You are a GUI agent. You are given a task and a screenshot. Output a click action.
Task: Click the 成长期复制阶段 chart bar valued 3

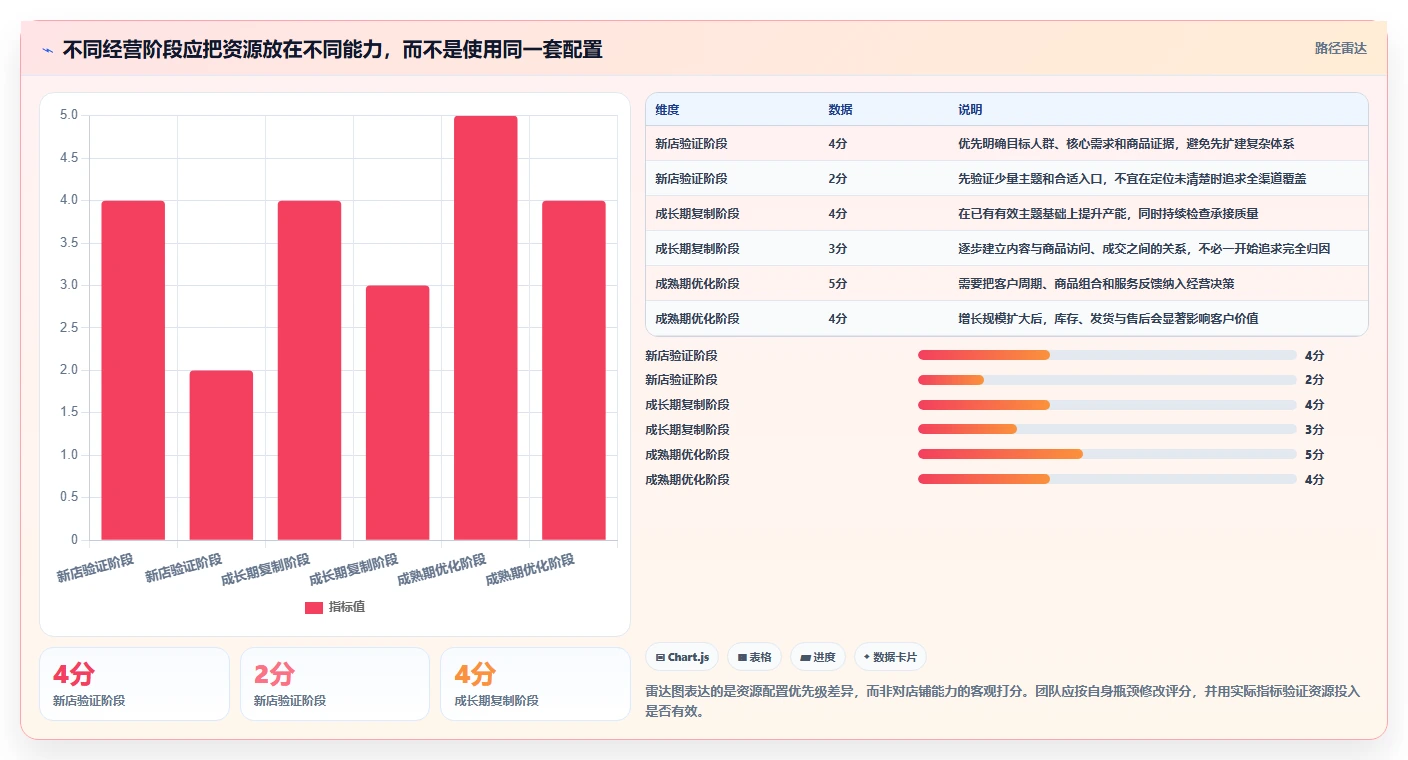[397, 413]
